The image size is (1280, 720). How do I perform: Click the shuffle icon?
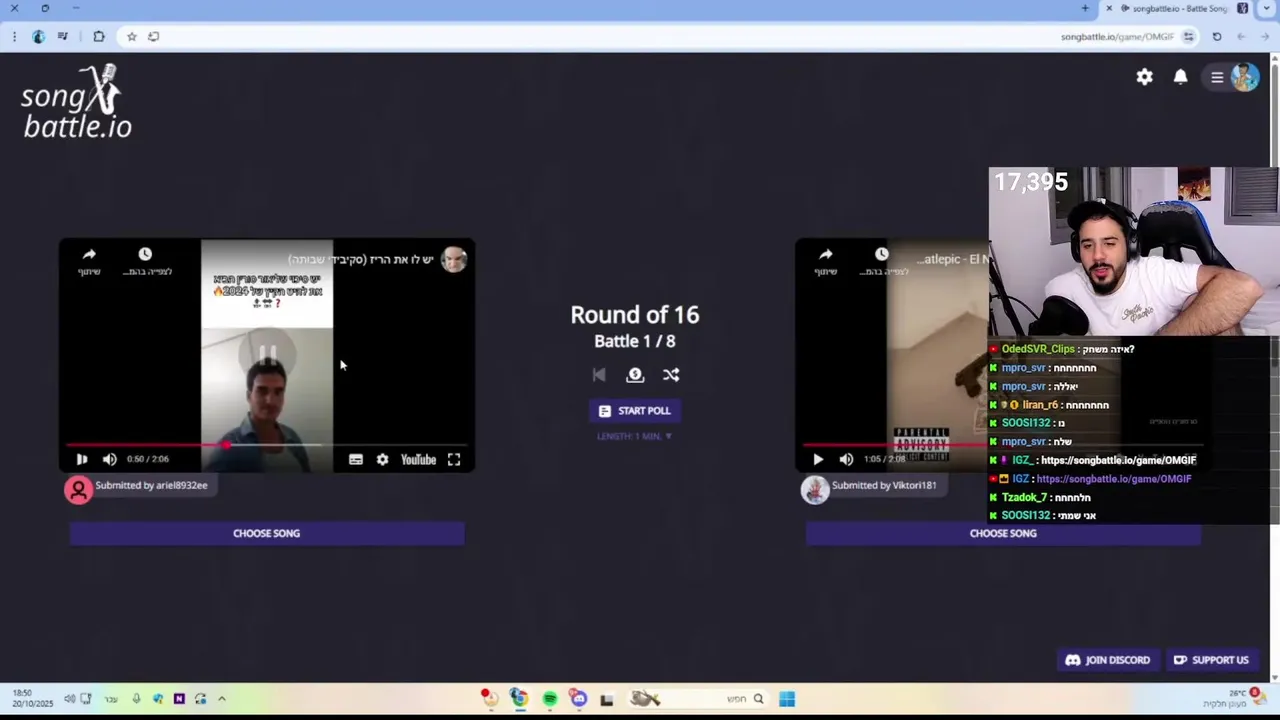[x=671, y=375]
